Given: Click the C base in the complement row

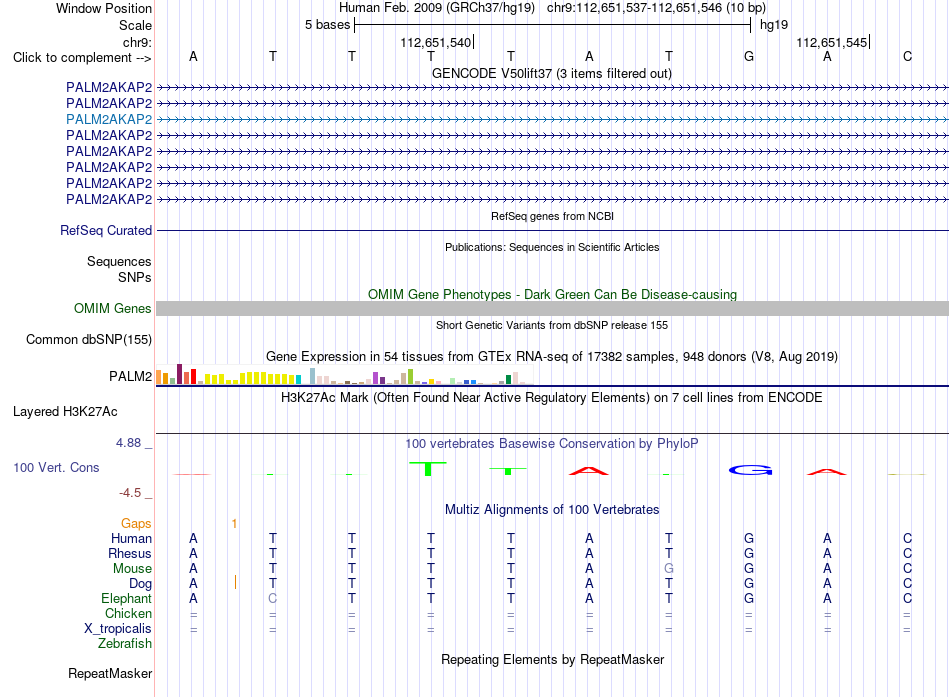Looking at the screenshot, I should [x=907, y=56].
